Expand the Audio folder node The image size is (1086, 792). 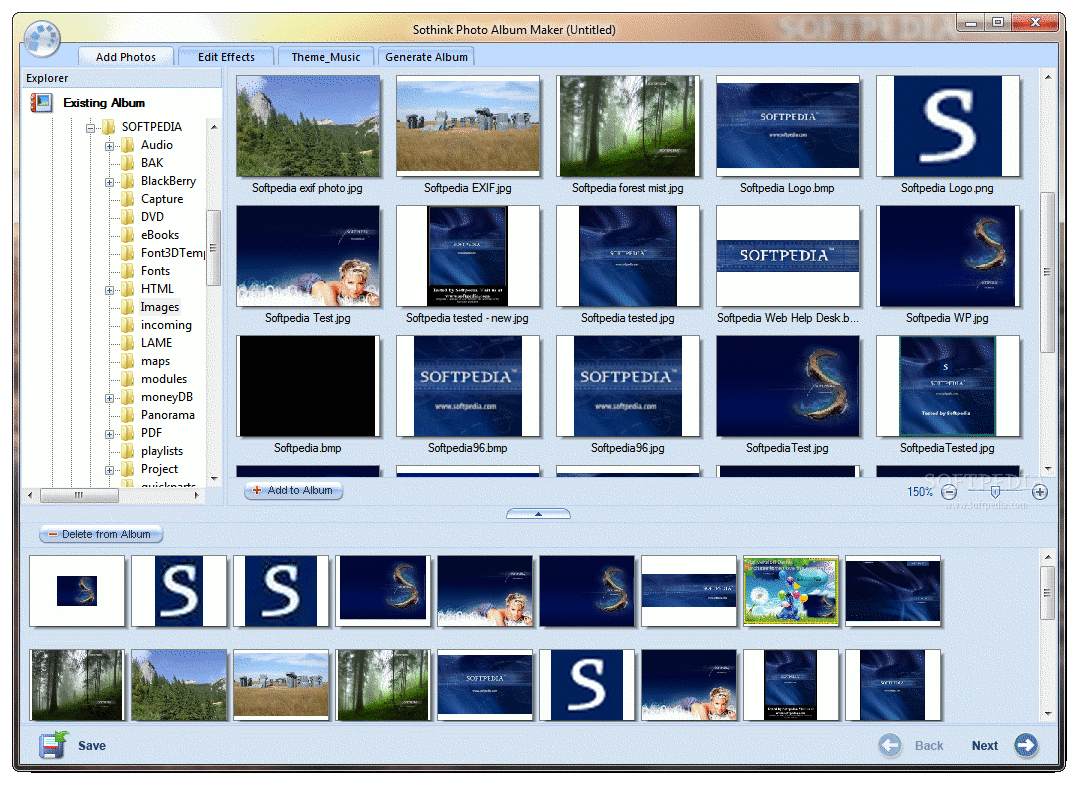(x=109, y=146)
